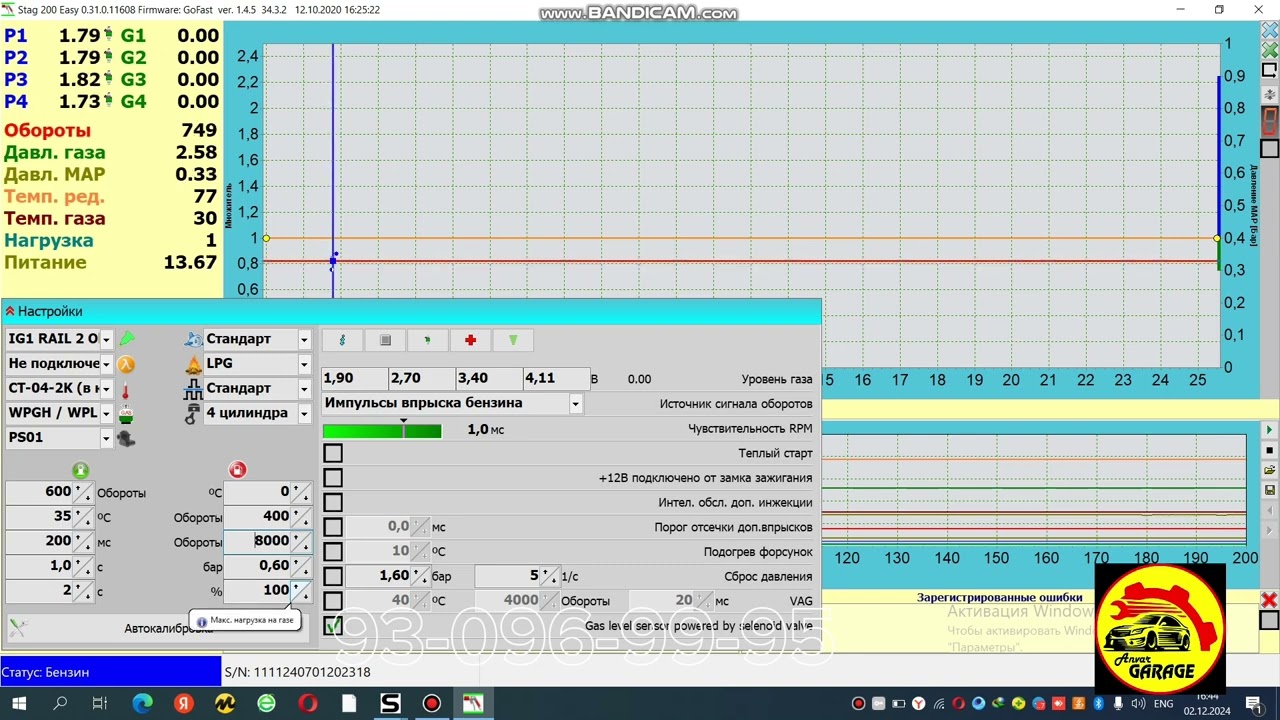Turn on the Подогрев форсунок checkbox
The height and width of the screenshot is (720, 1280).
[333, 551]
